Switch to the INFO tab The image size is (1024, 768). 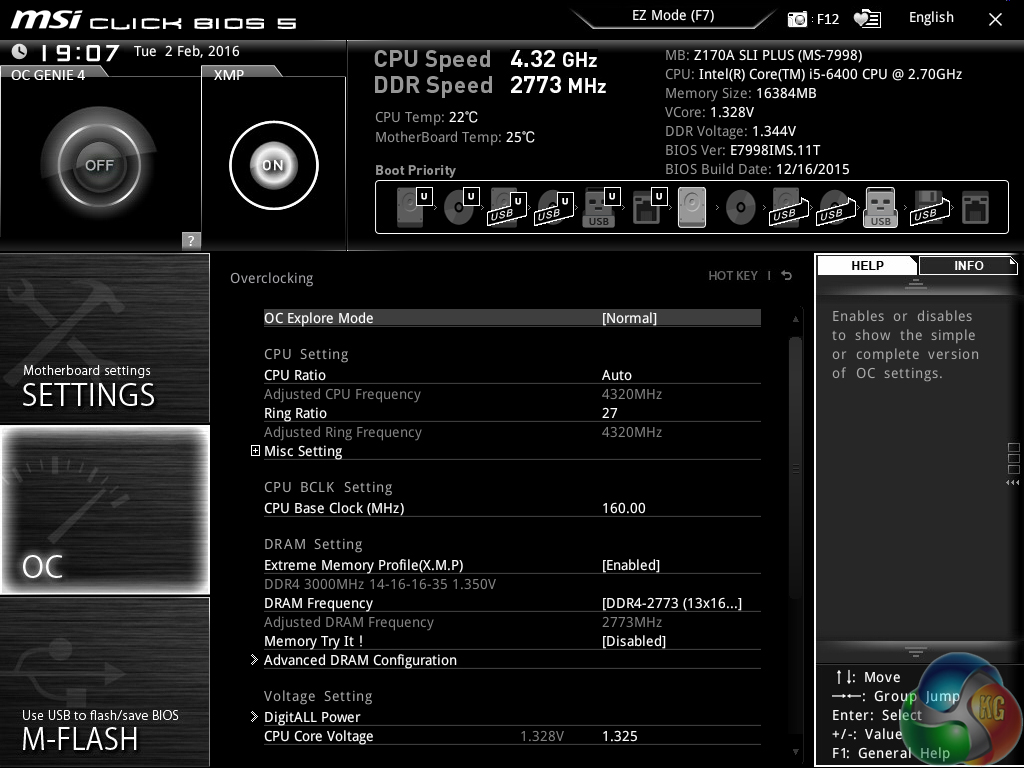click(967, 265)
